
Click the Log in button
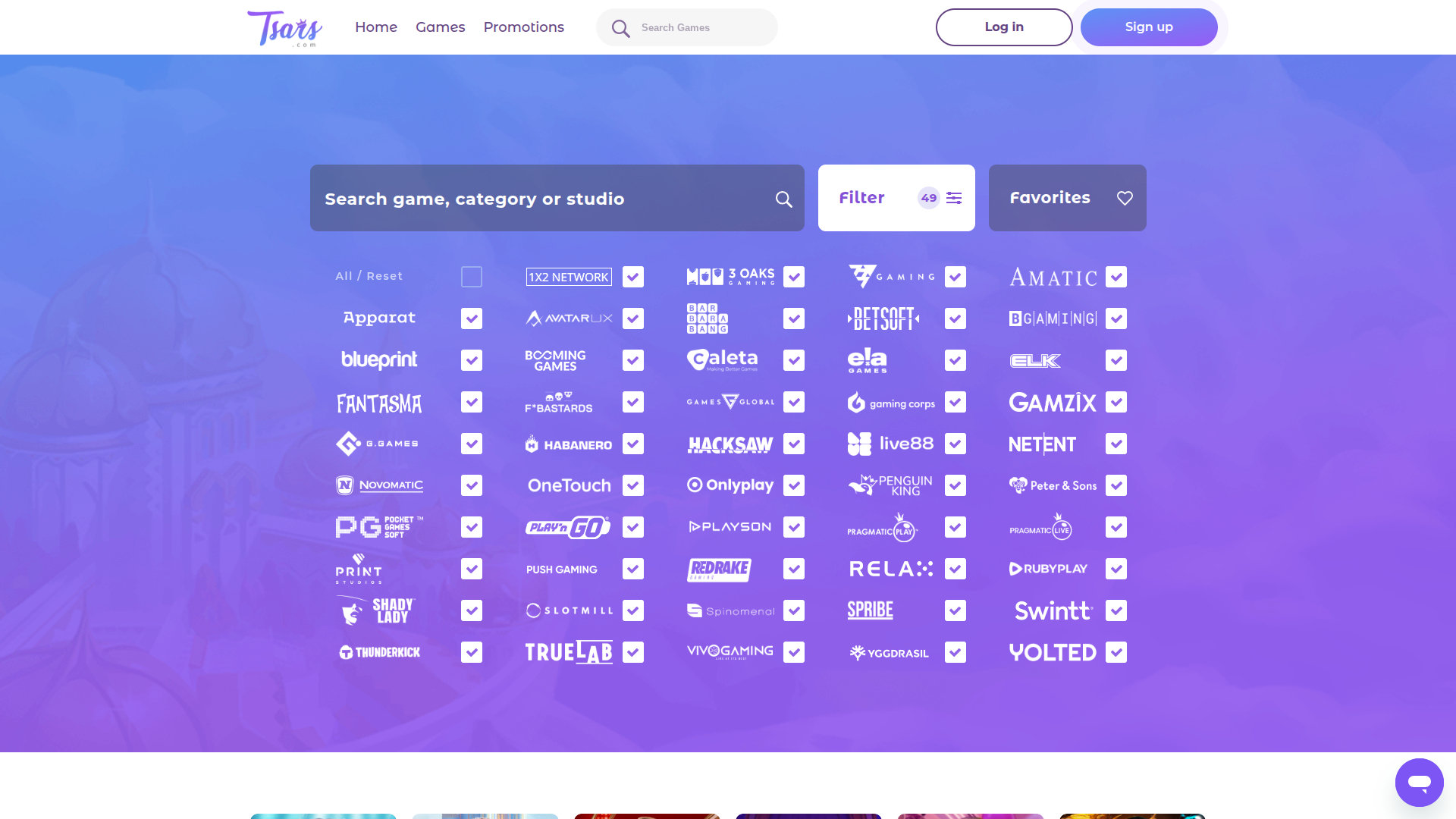(1003, 27)
